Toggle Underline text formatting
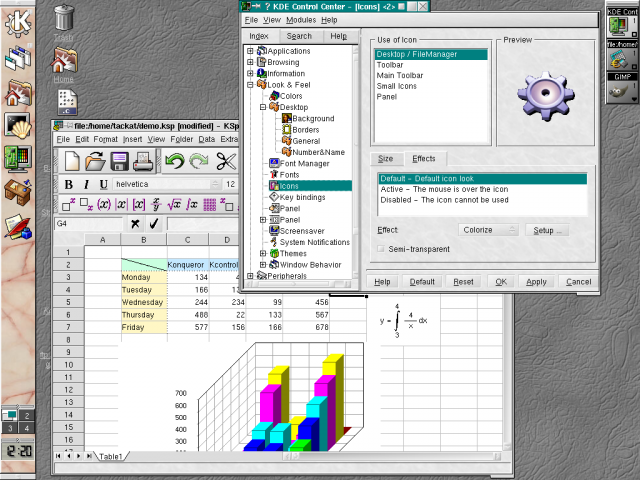This screenshot has height=480, width=640. [103, 184]
